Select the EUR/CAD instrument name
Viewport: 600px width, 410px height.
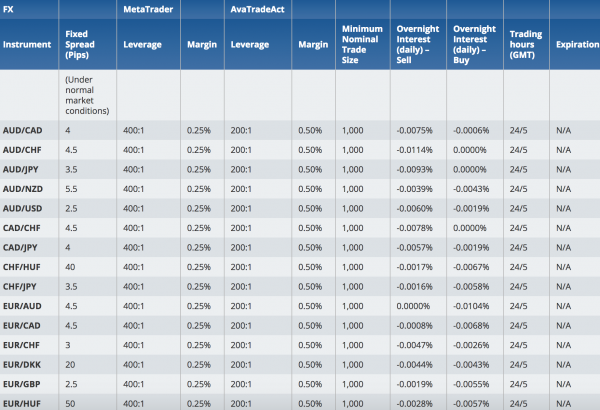21,325
